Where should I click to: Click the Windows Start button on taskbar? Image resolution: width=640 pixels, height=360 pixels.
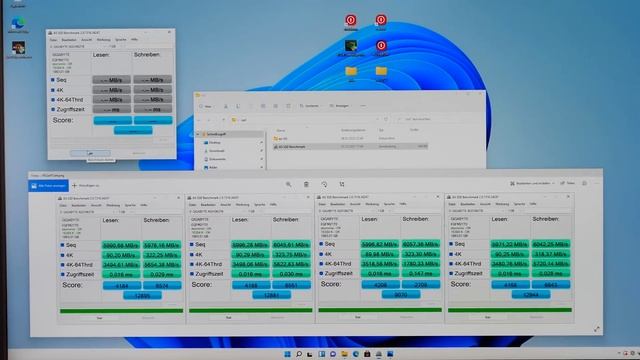(287, 353)
